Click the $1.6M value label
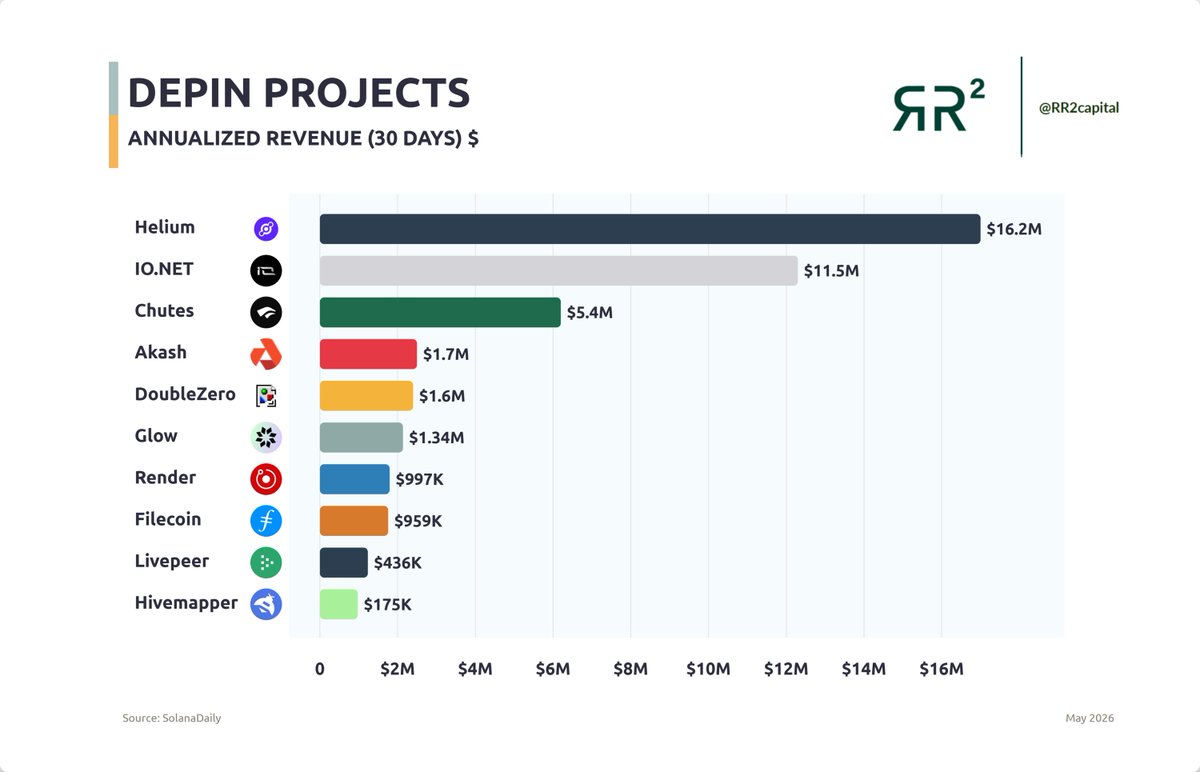 coord(442,396)
